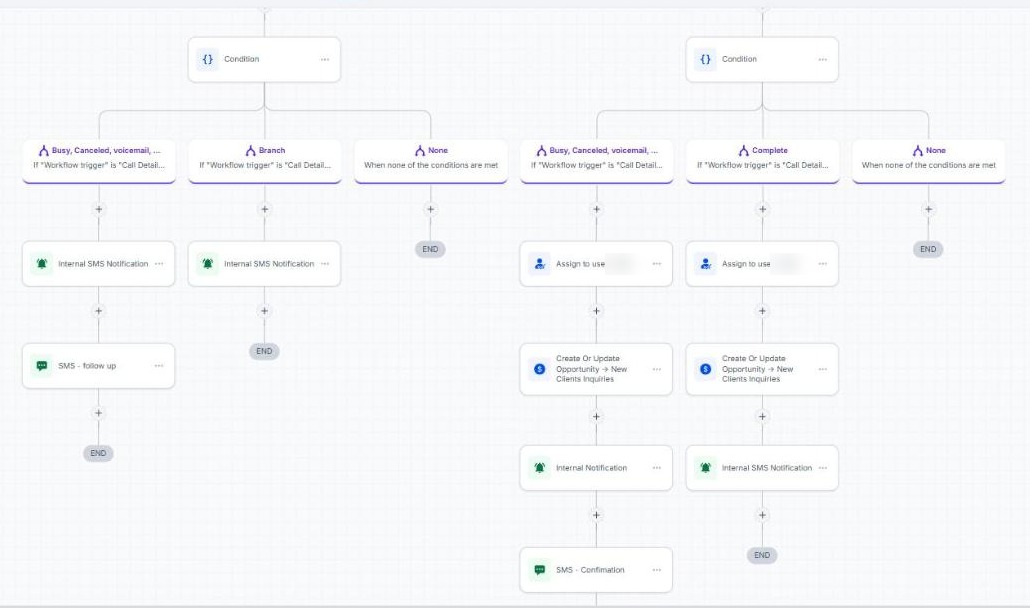The image size is (1030, 608).
Task: Click curly-braces icon on Condition node above Complete
Action: coord(705,59)
